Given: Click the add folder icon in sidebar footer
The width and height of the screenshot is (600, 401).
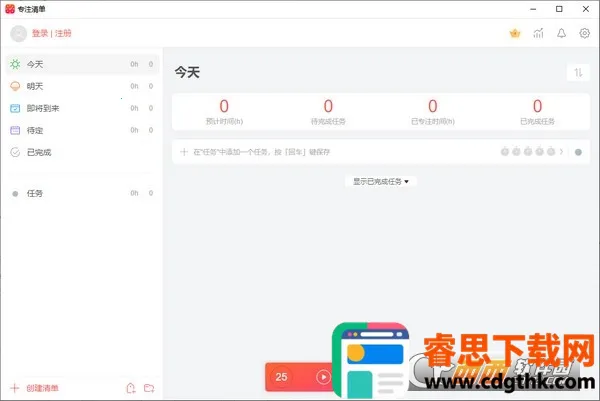Looking at the screenshot, I should coord(149,388).
